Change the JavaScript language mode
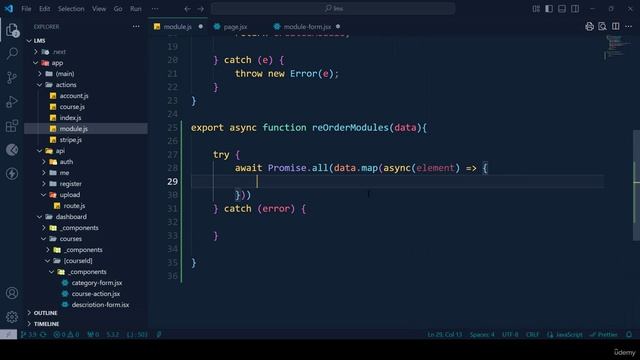640x360 pixels. [x=565, y=334]
